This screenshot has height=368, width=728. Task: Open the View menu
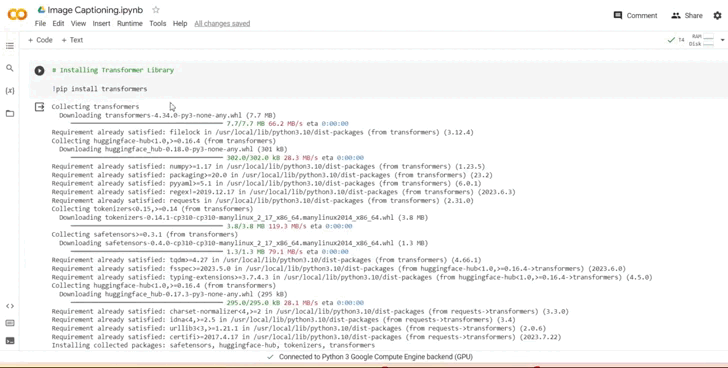coord(78,24)
